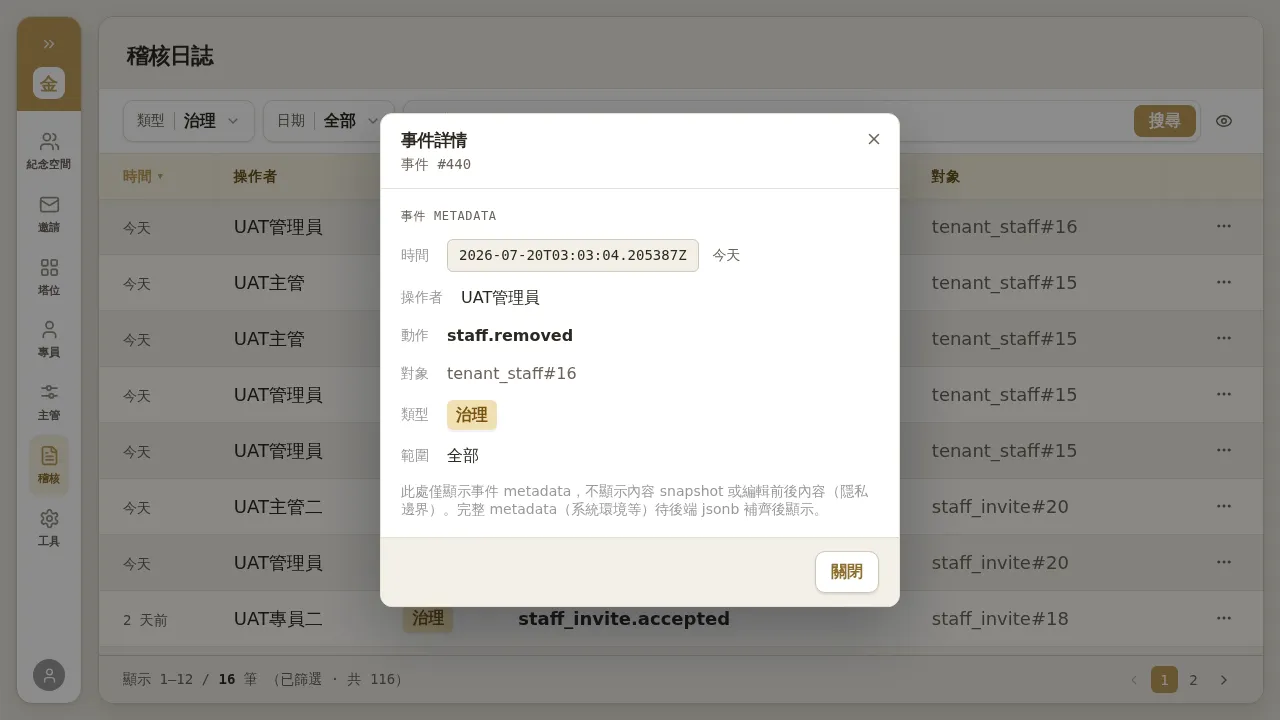Go to previous page arrow
The width and height of the screenshot is (1280, 720).
1134,680
